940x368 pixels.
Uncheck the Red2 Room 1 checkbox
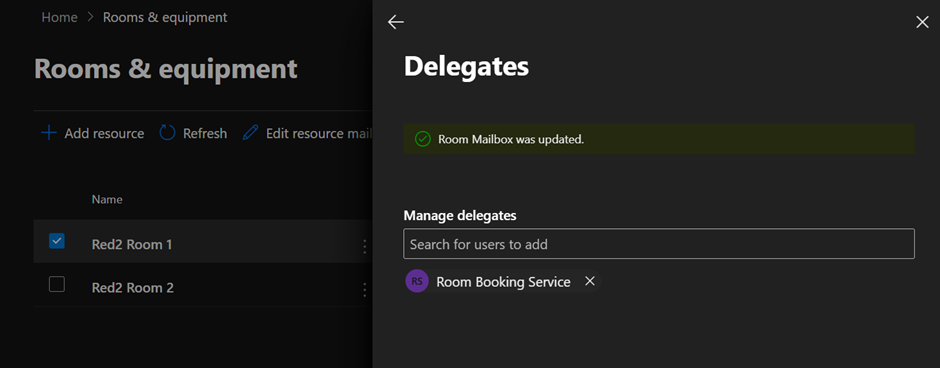(x=56, y=241)
